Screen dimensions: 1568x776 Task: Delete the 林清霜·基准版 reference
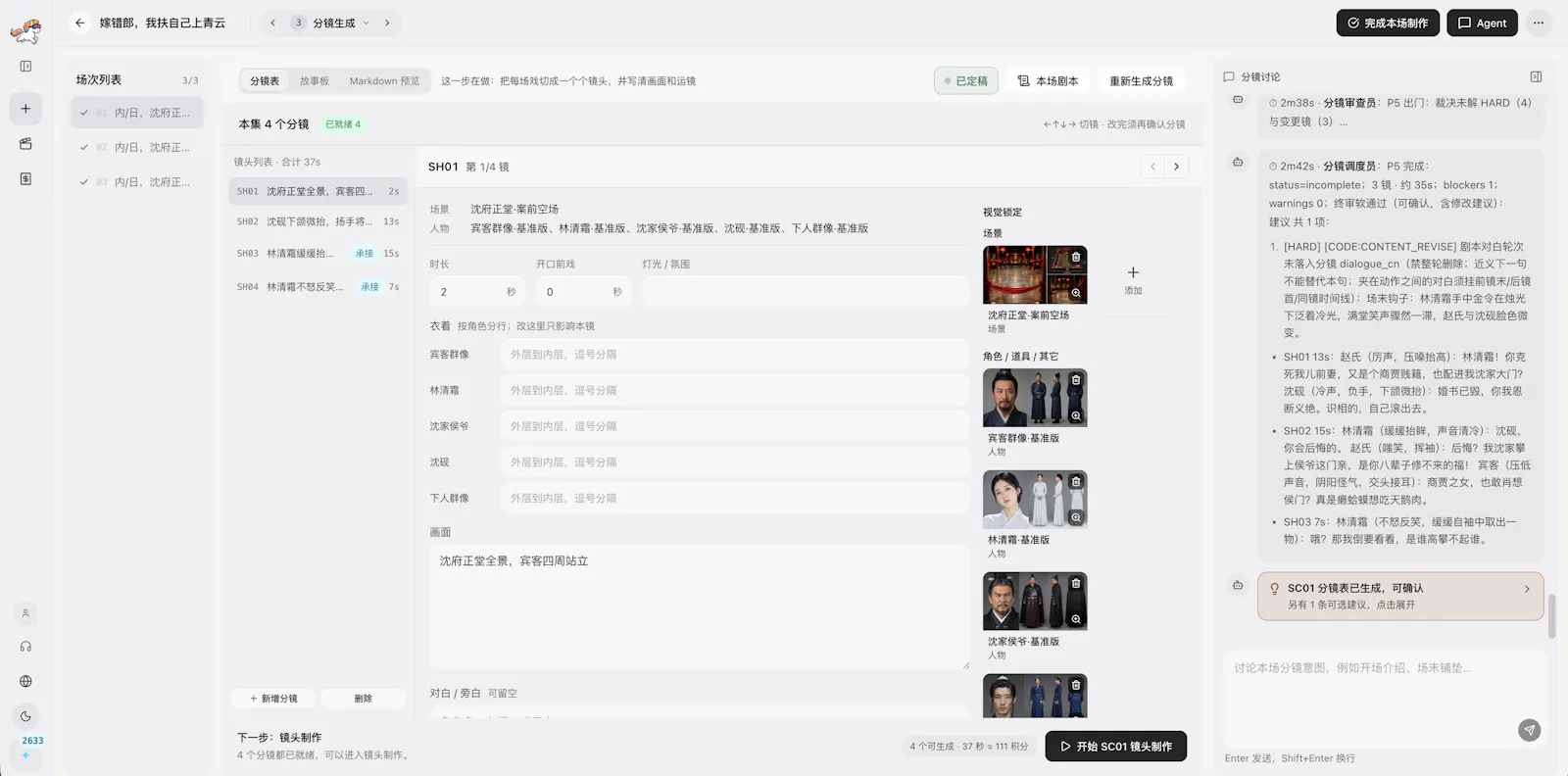point(1076,481)
